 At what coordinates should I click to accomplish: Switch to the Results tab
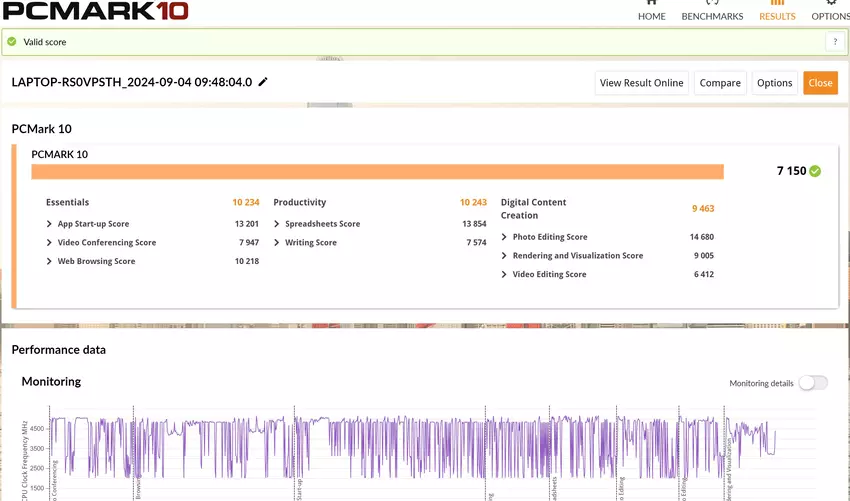(777, 16)
